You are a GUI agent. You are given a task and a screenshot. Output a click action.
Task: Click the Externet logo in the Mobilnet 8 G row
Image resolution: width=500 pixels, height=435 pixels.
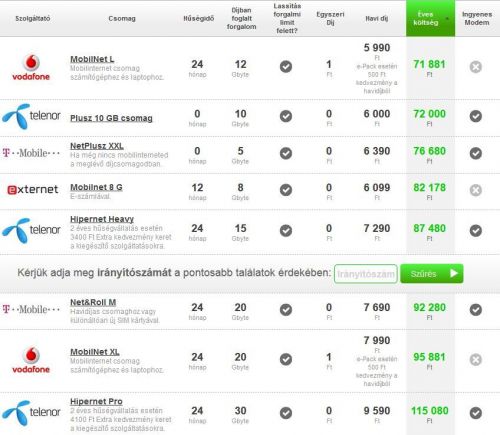(33, 189)
